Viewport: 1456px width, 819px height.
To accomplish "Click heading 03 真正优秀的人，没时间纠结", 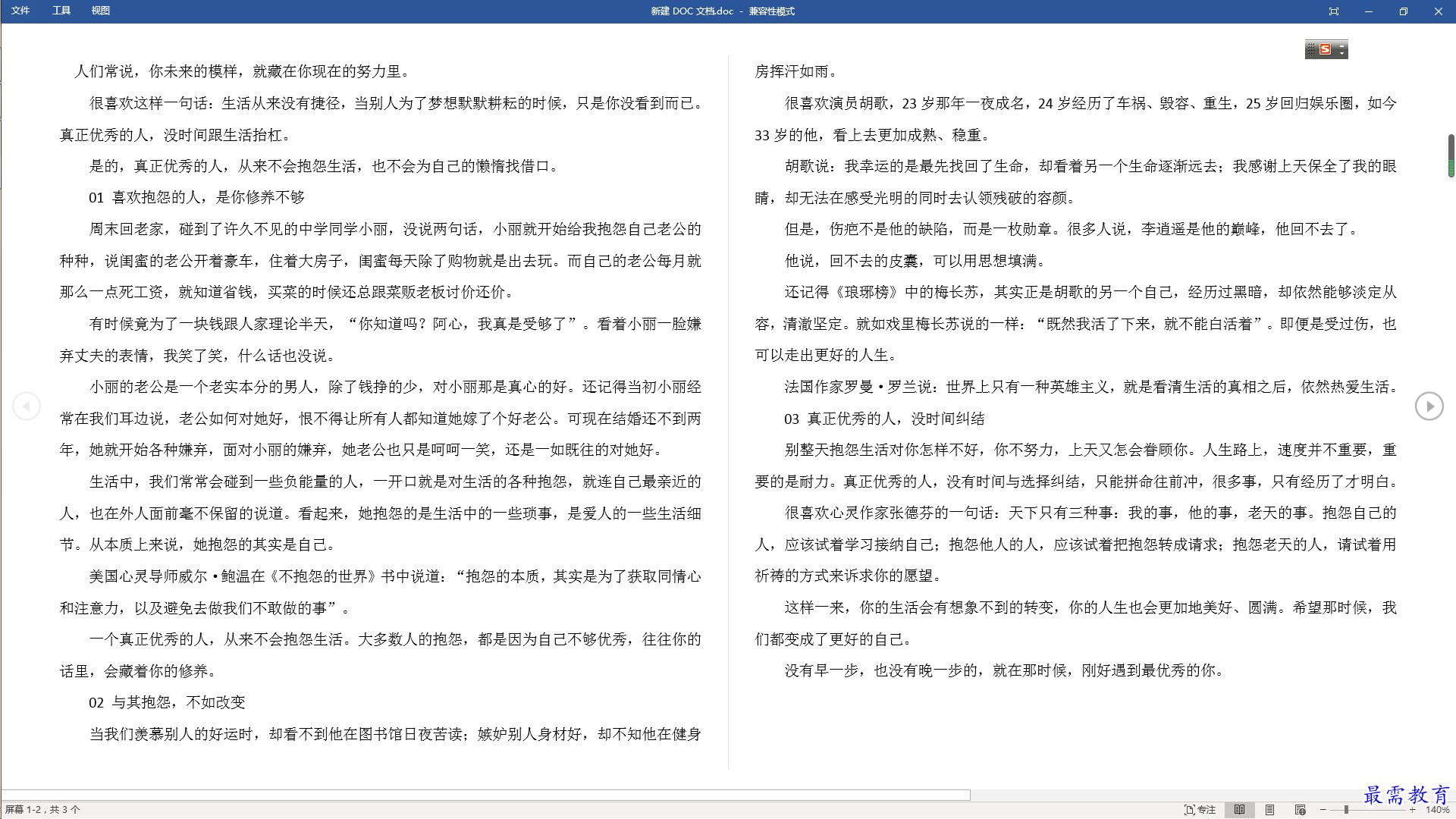I will 884,419.
